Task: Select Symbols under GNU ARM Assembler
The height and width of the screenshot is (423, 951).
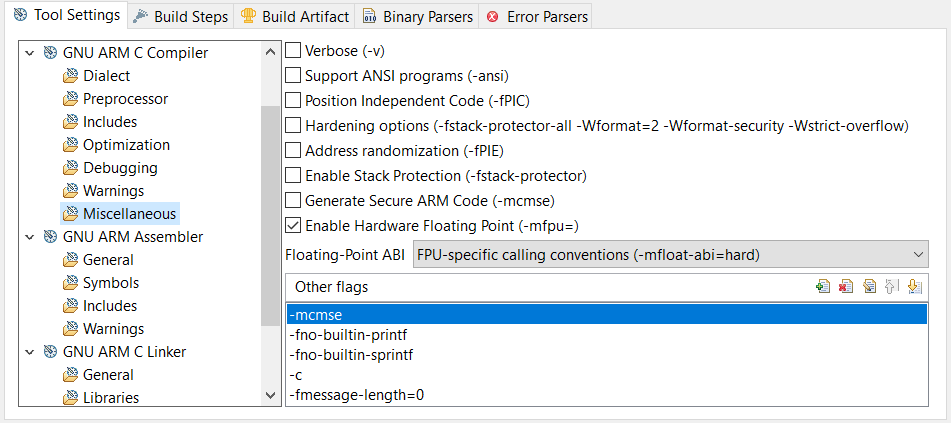Action: pos(110,283)
